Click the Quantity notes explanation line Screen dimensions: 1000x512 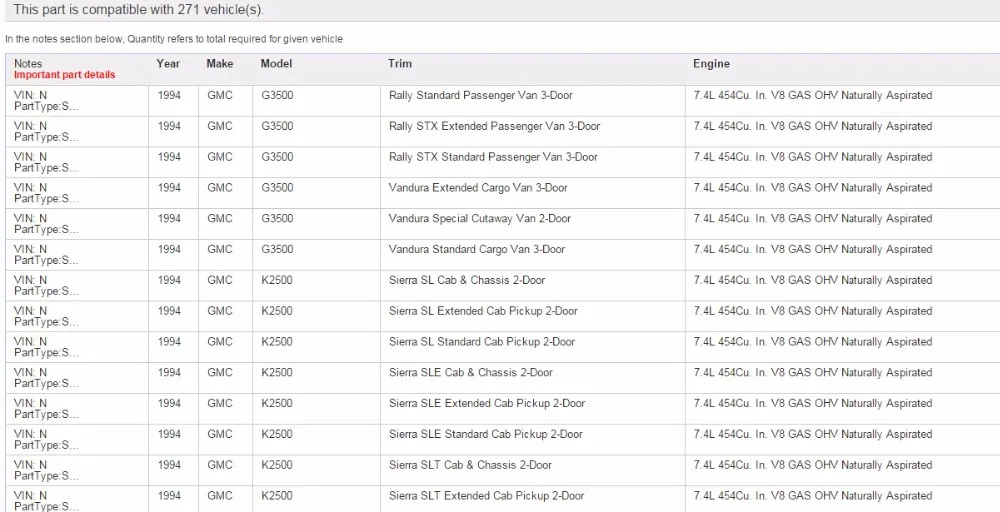click(x=174, y=40)
